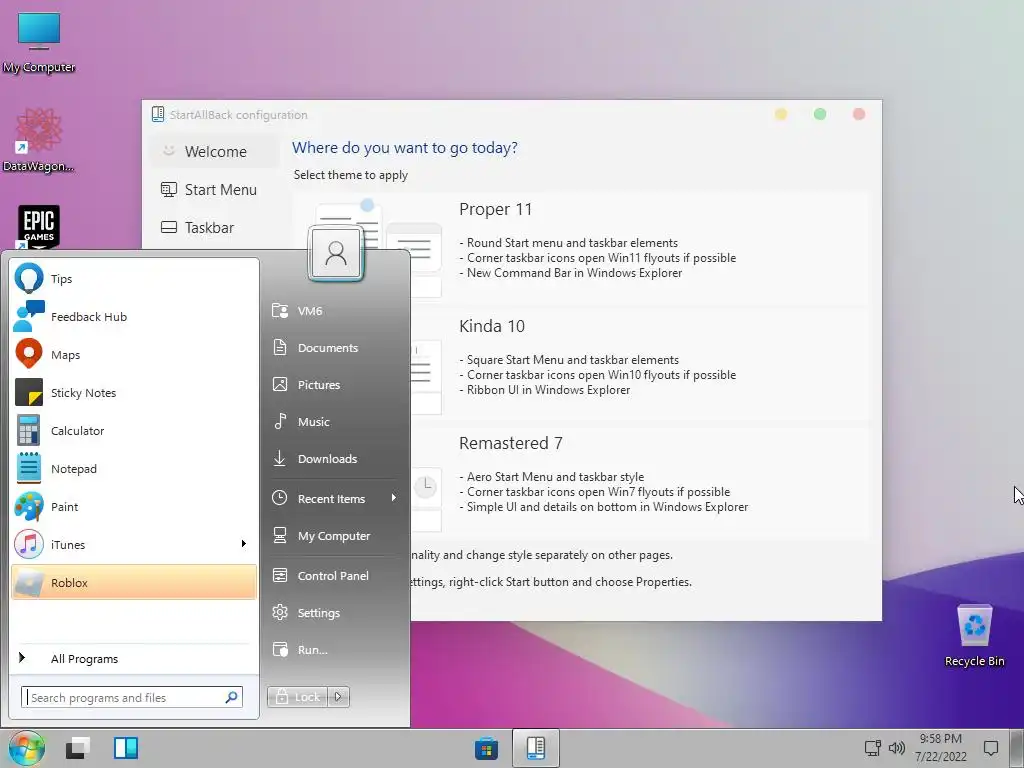Open Control Panel from Start menu
This screenshot has height=768, width=1024.
tap(335, 575)
